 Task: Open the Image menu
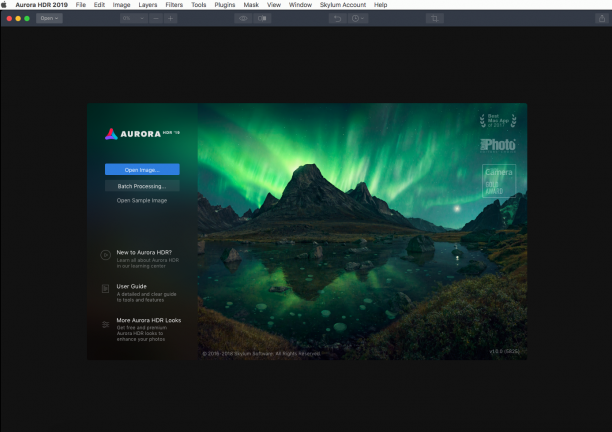(x=121, y=5)
